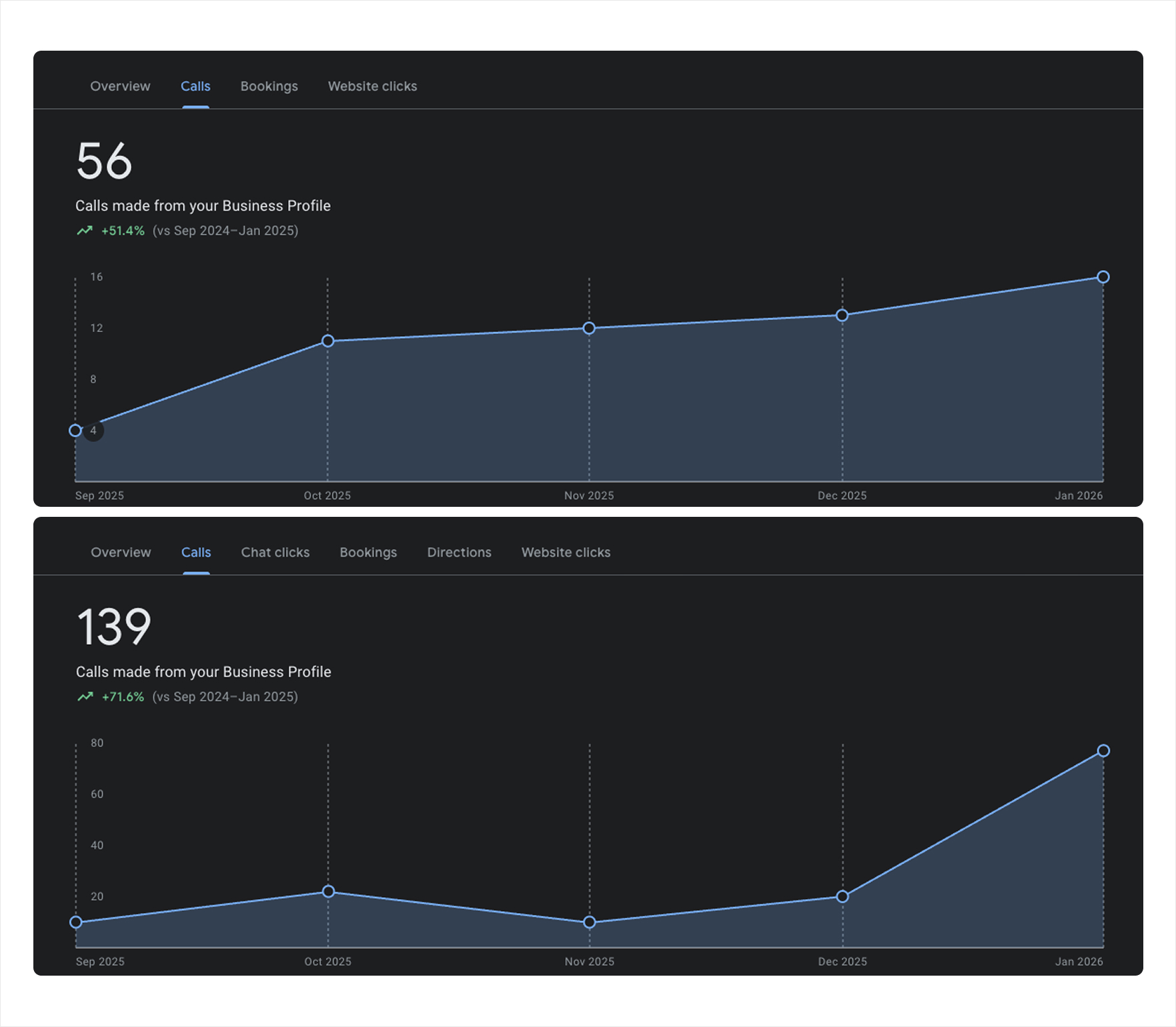Select Bookings tab in the 139-calls panel

coord(368,552)
